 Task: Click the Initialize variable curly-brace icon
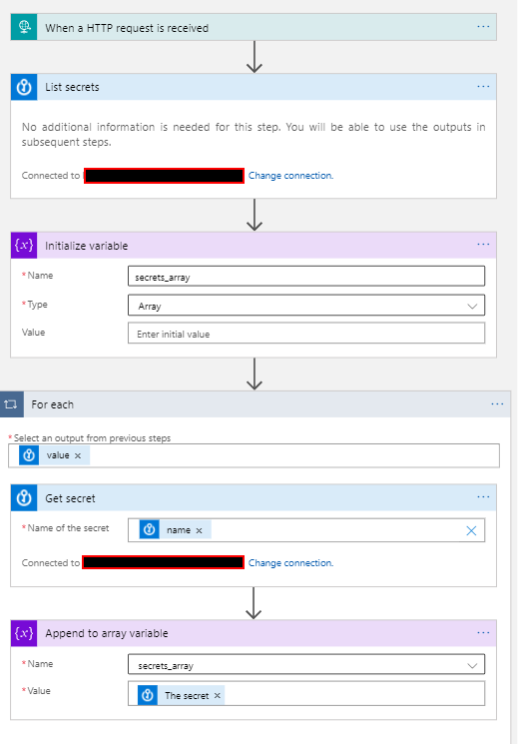tap(24, 245)
